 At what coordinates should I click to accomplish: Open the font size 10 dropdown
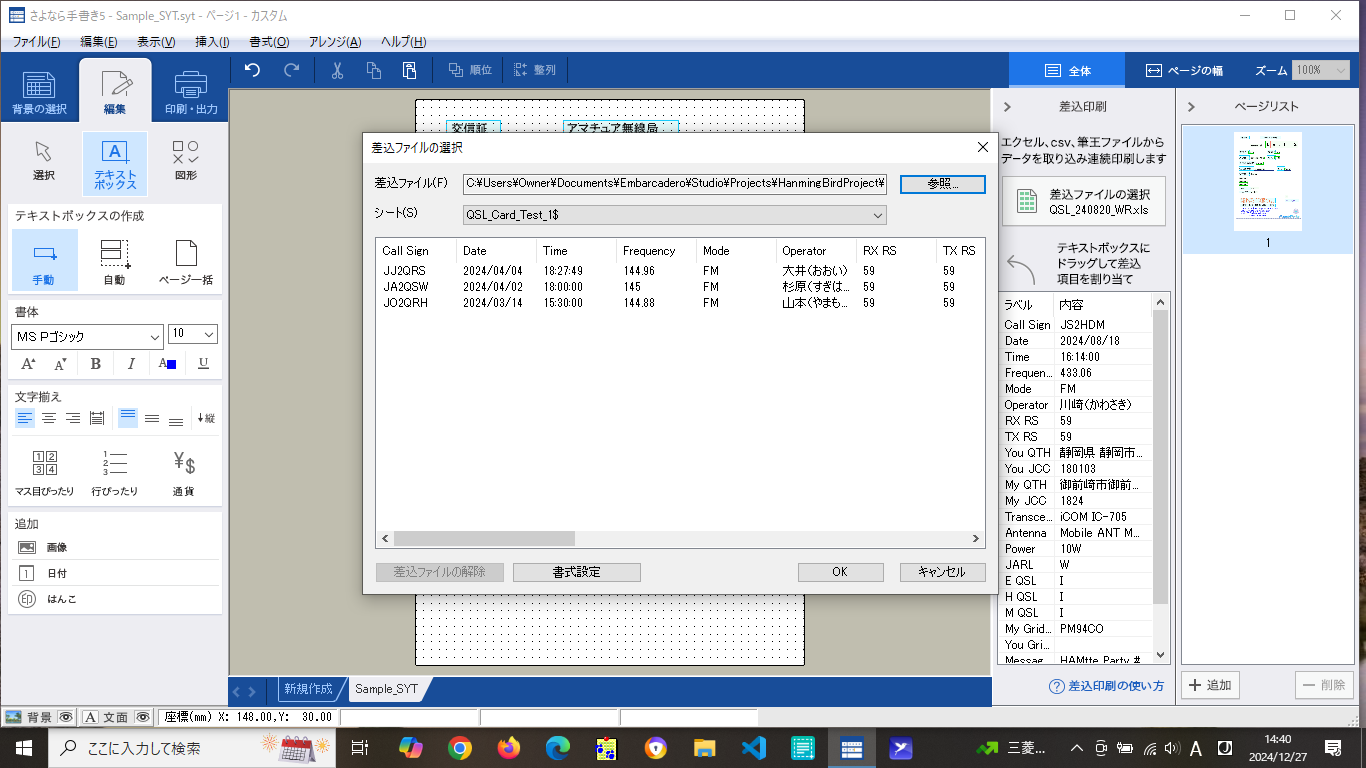tap(193, 335)
